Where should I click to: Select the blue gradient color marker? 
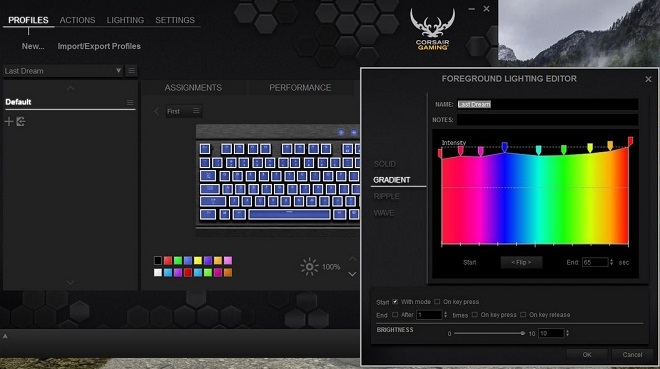[x=504, y=147]
